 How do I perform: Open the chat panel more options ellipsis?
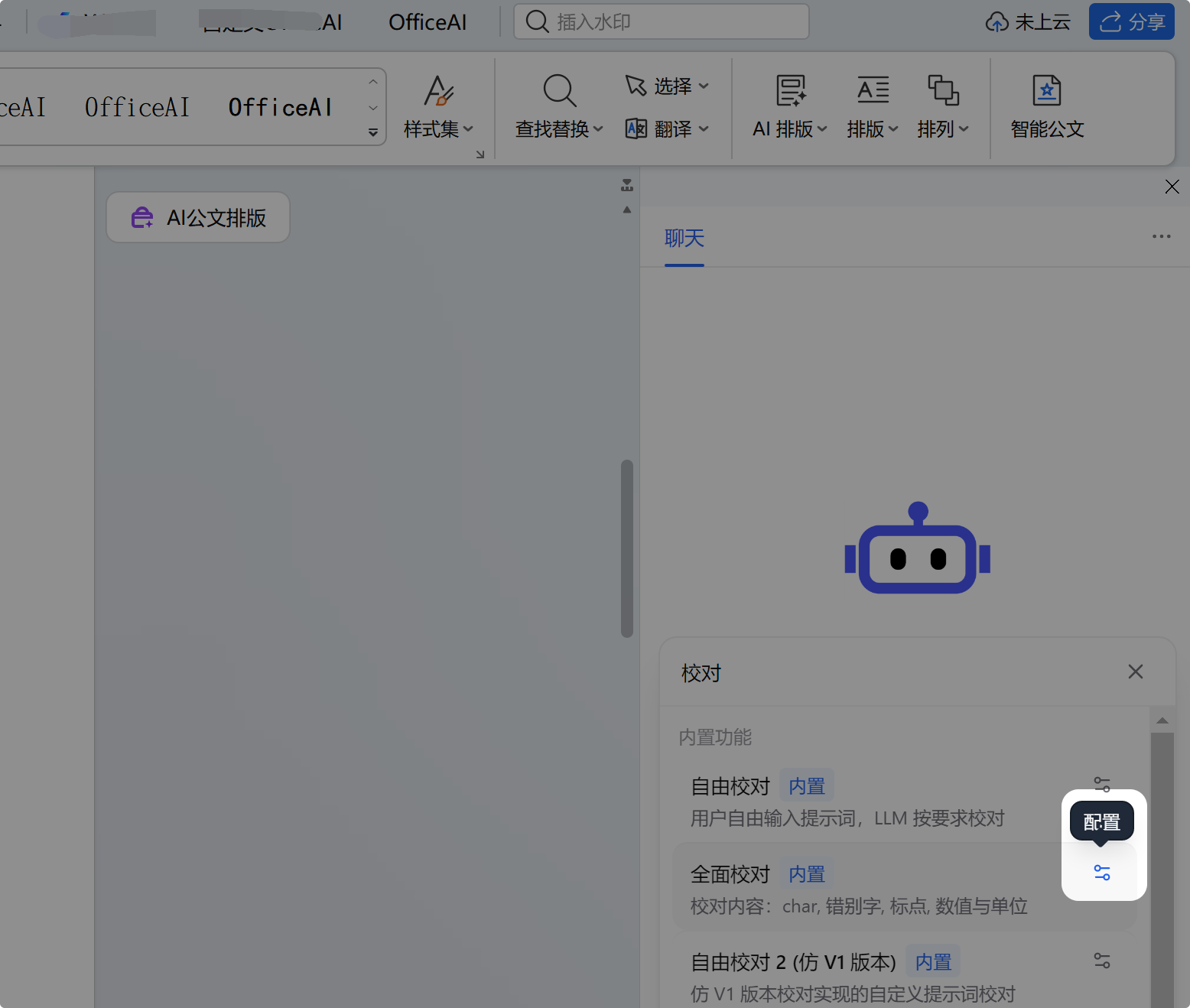(1161, 236)
